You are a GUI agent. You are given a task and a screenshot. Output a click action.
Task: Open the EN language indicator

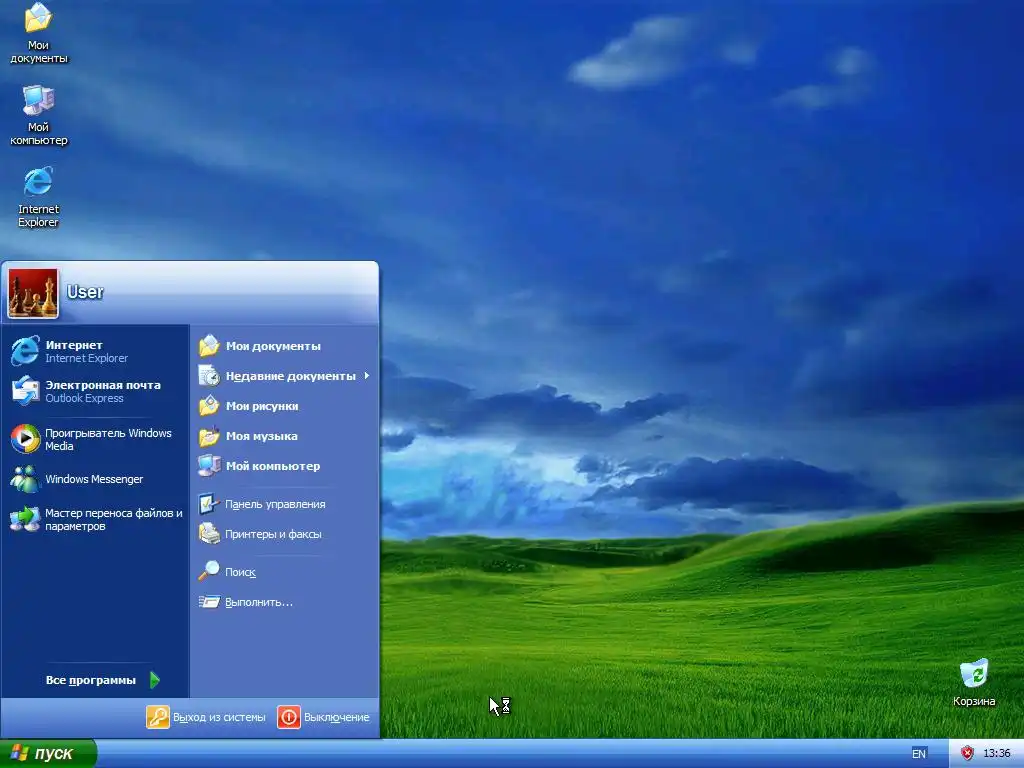click(918, 754)
